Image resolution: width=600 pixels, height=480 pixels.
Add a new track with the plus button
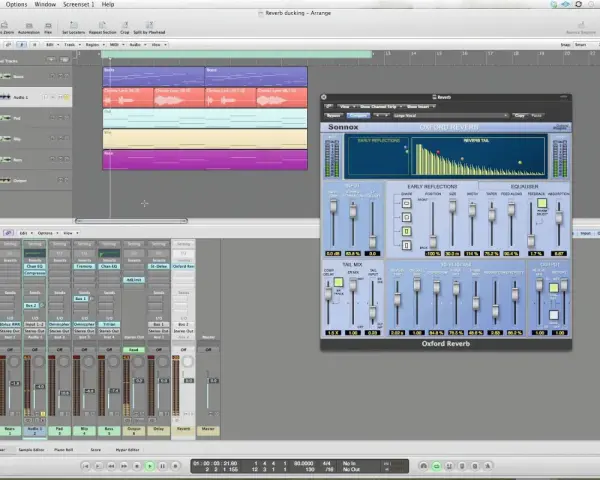coord(51,60)
